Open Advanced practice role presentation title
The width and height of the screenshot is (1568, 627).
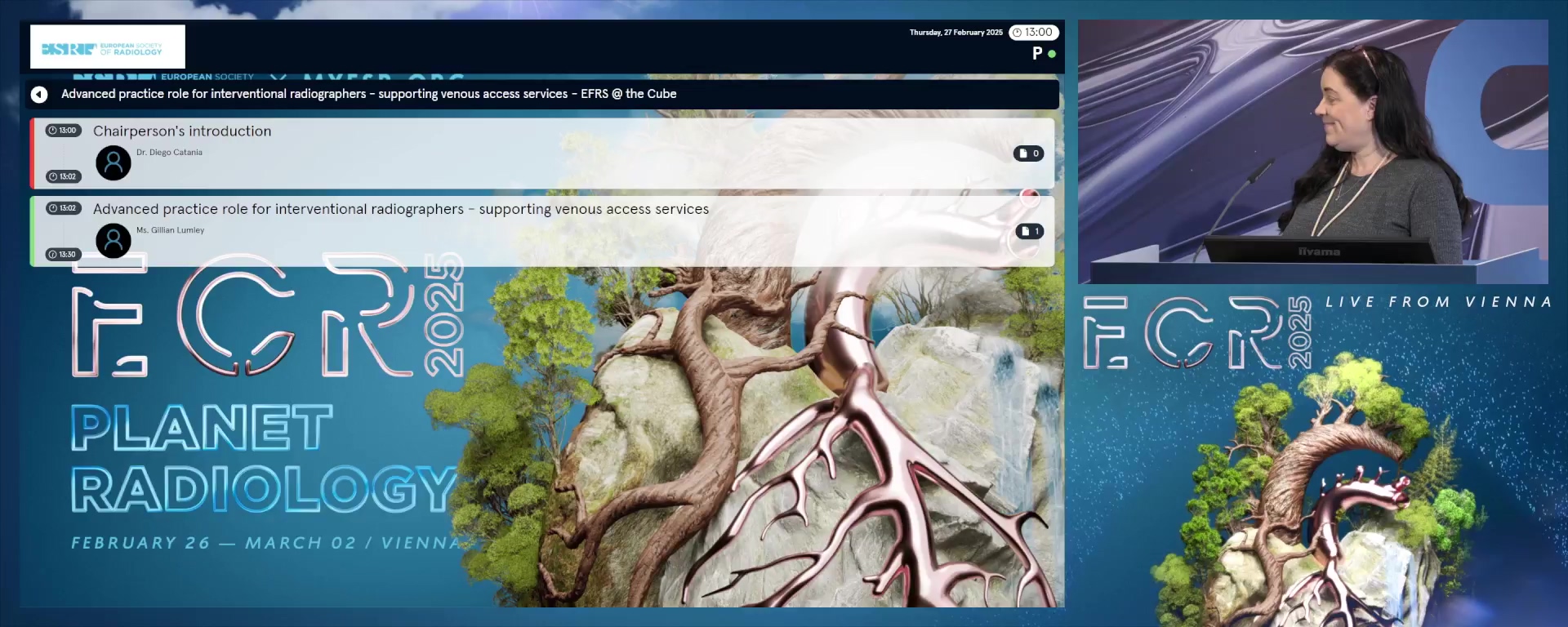coord(400,210)
